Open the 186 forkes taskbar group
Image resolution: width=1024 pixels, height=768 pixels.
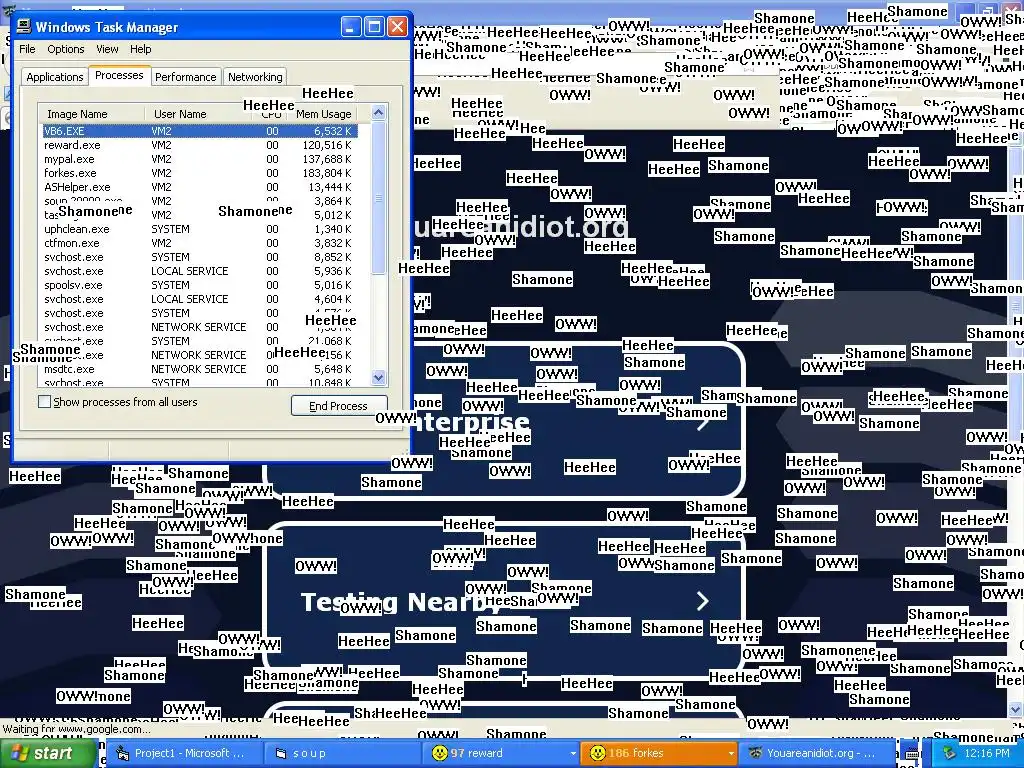click(659, 753)
